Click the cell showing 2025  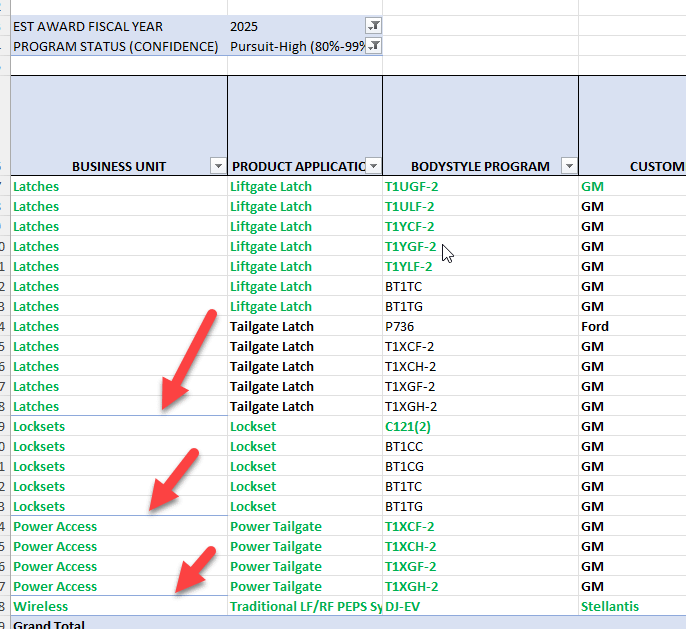[245, 26]
